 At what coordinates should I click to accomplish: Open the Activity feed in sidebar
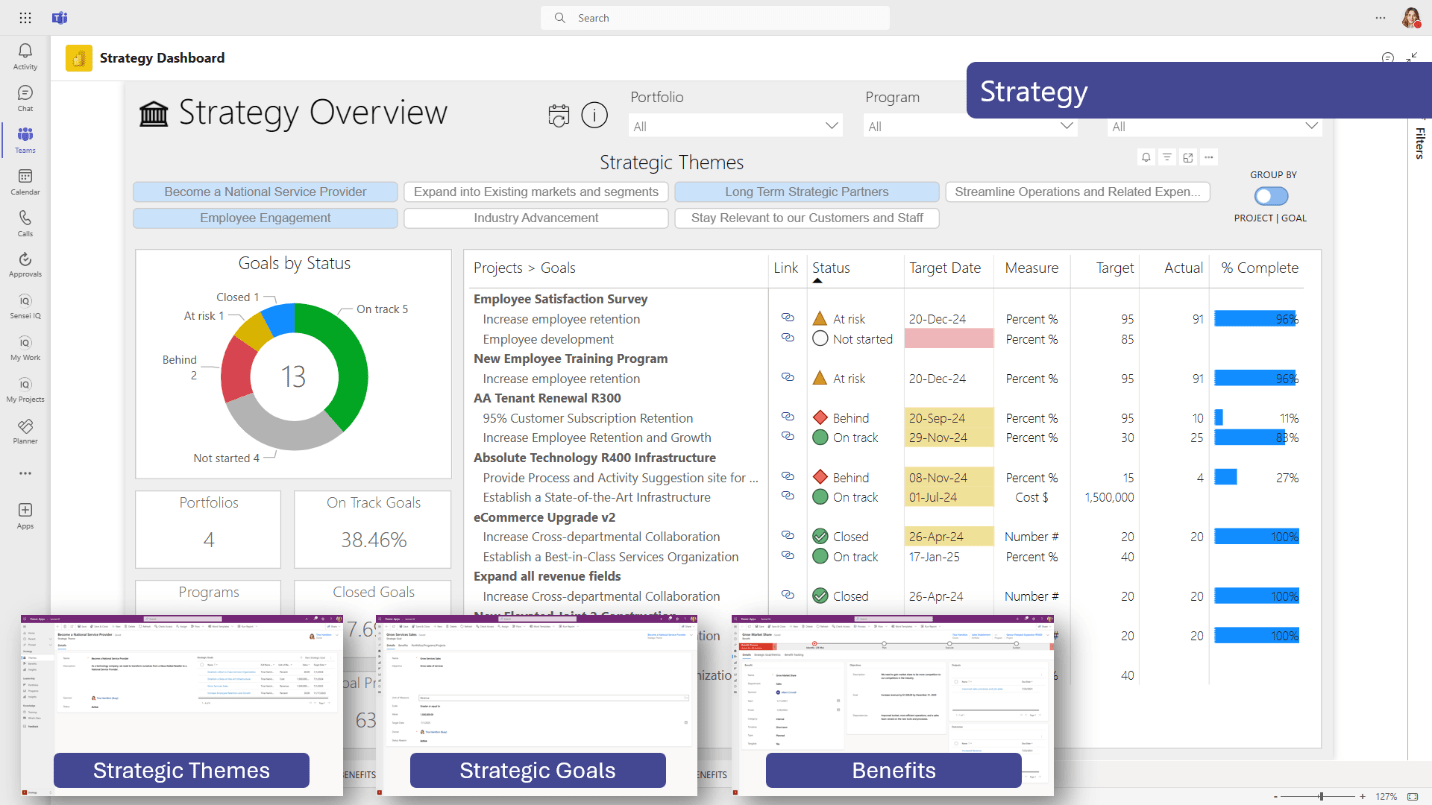click(25, 56)
